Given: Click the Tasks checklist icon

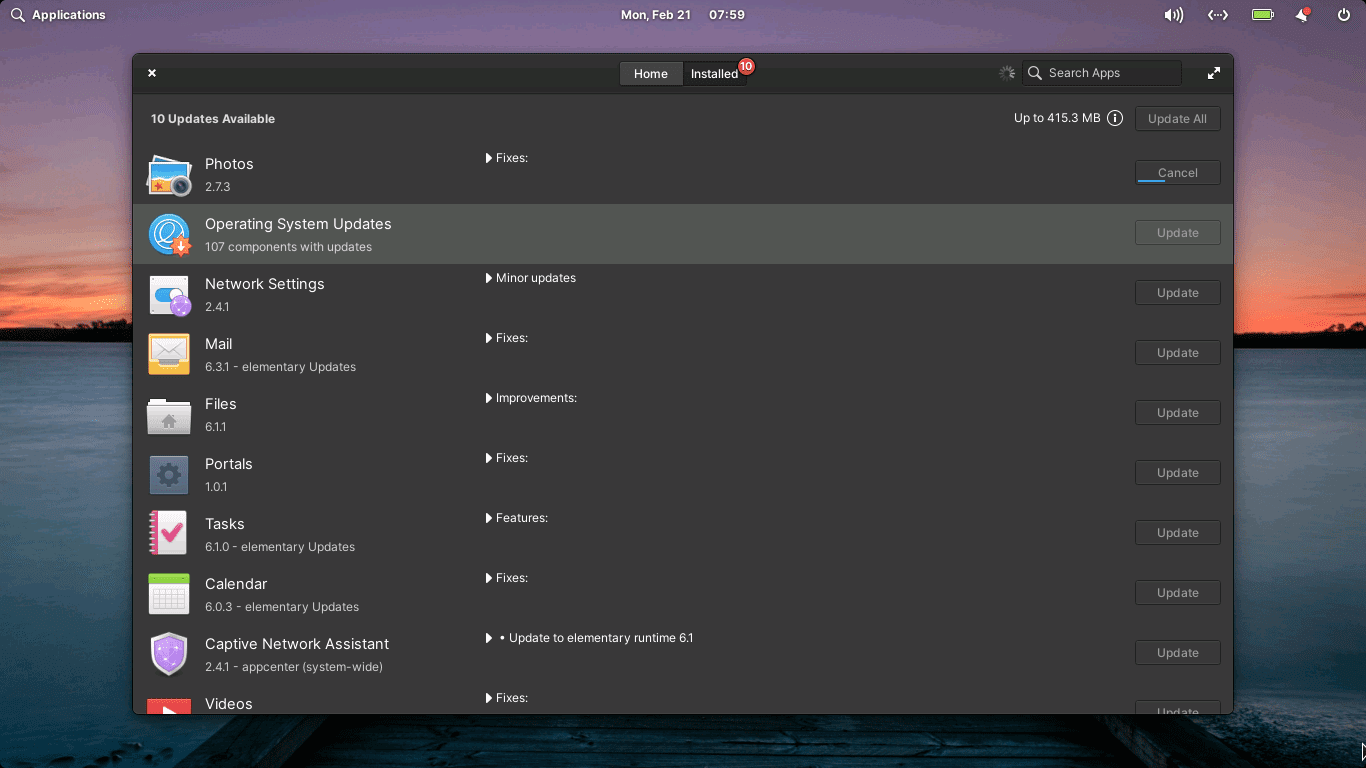Looking at the screenshot, I should pyautogui.click(x=168, y=533).
